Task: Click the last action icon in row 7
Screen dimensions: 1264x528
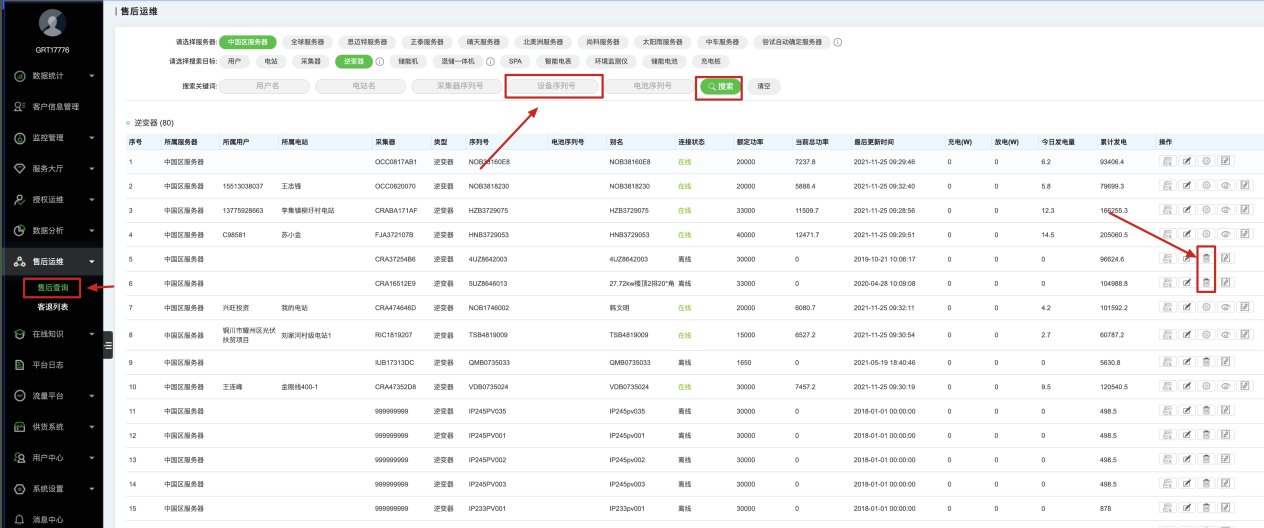Action: (x=1245, y=308)
